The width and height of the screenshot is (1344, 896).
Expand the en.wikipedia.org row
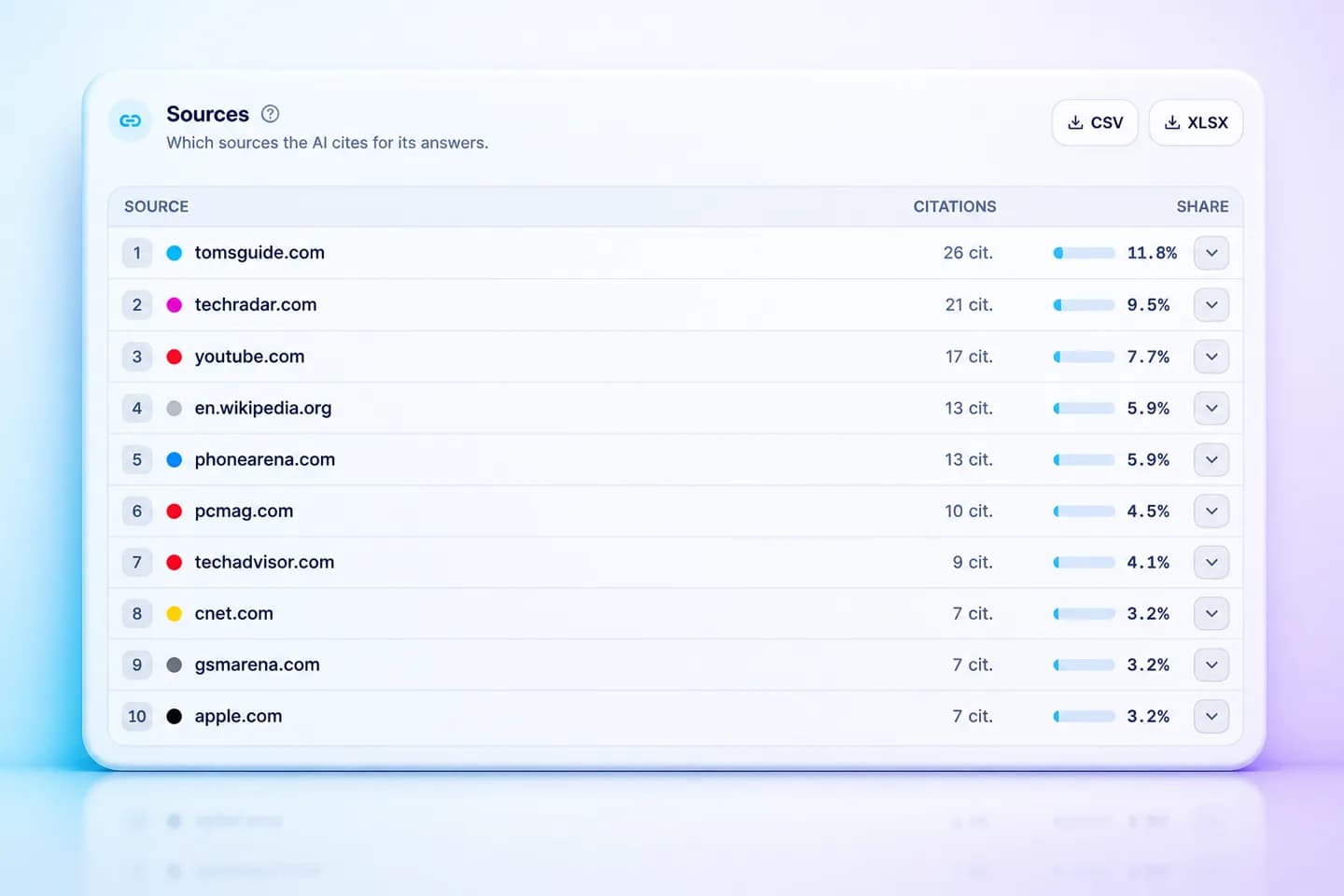[x=1211, y=408]
